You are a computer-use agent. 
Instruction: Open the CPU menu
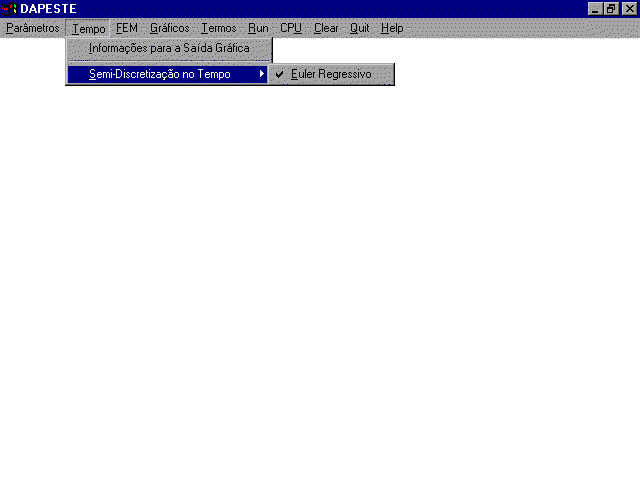click(x=290, y=28)
